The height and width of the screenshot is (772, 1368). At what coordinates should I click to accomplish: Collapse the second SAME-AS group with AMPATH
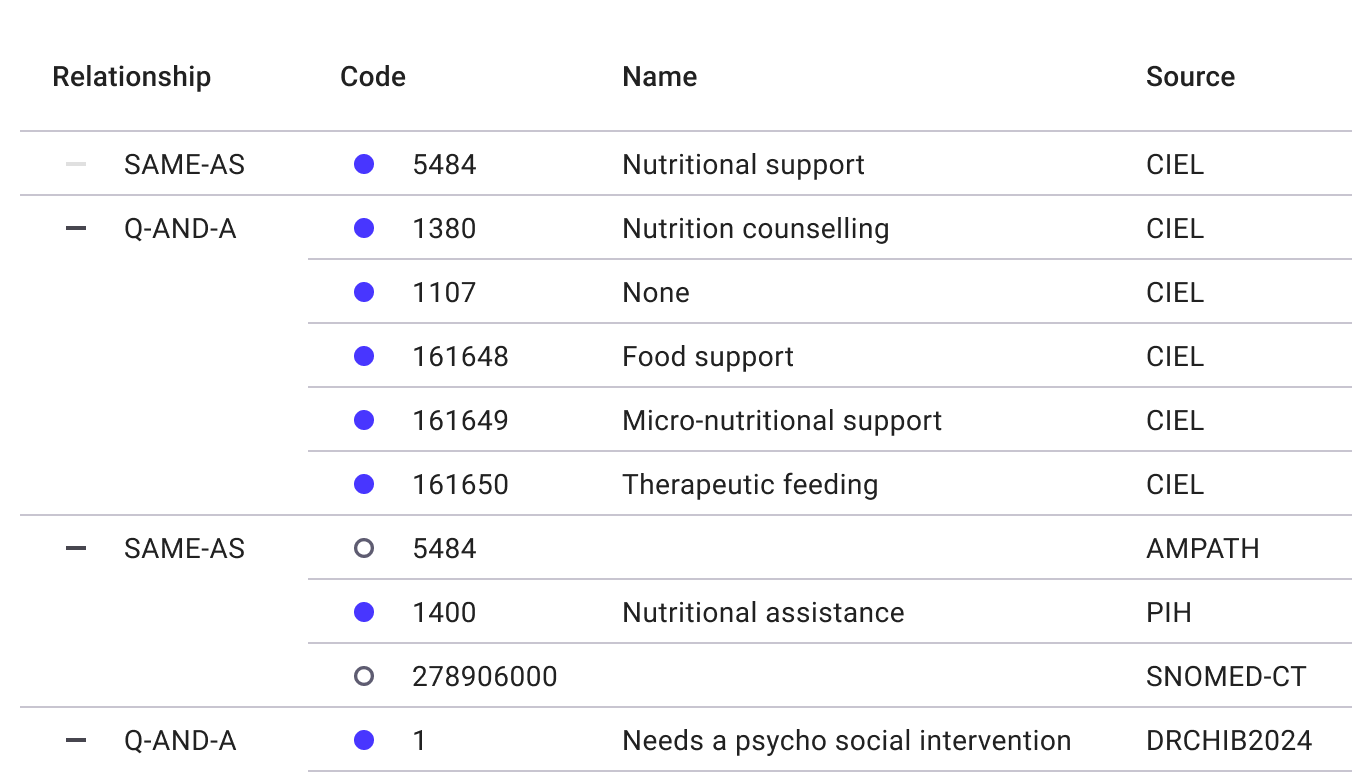(76, 548)
